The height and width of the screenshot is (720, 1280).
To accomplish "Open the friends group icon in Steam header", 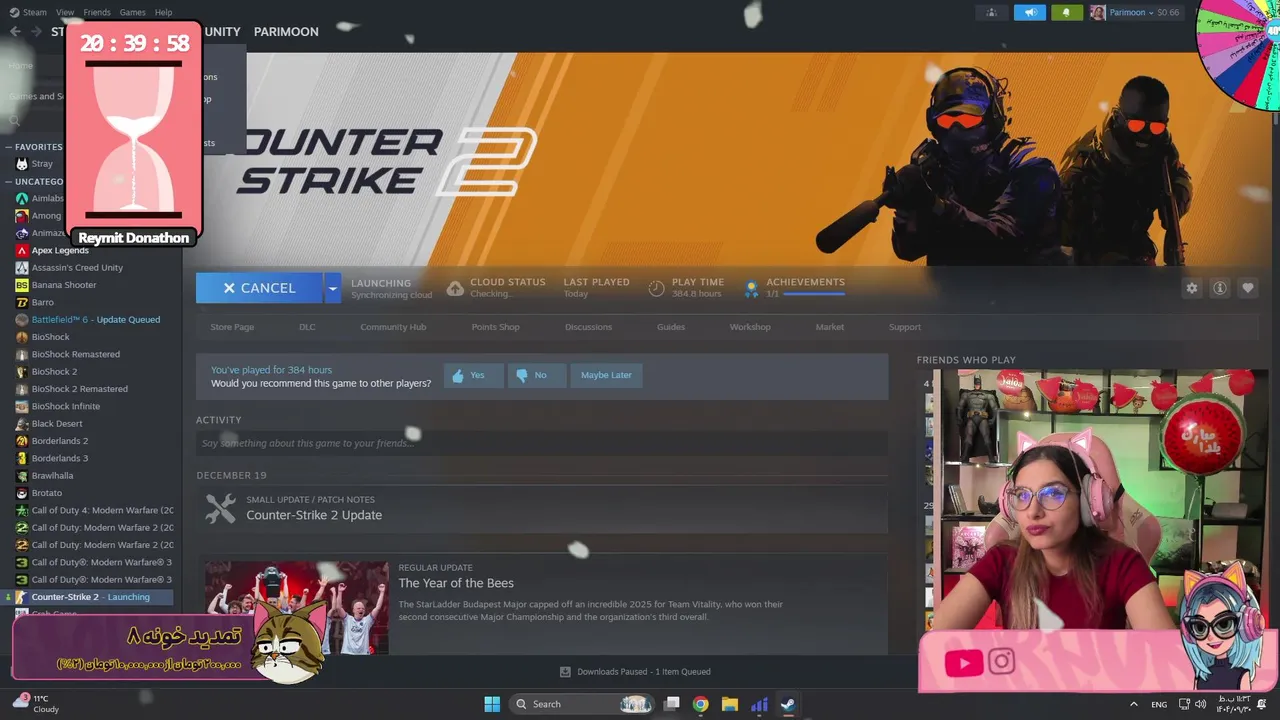I will [x=992, y=12].
